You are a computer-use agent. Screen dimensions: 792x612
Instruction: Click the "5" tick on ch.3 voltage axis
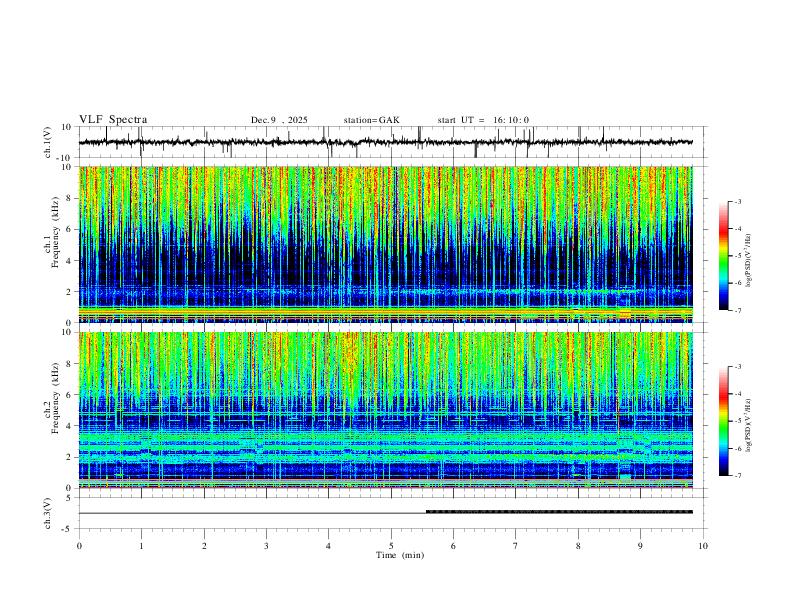coord(70,498)
